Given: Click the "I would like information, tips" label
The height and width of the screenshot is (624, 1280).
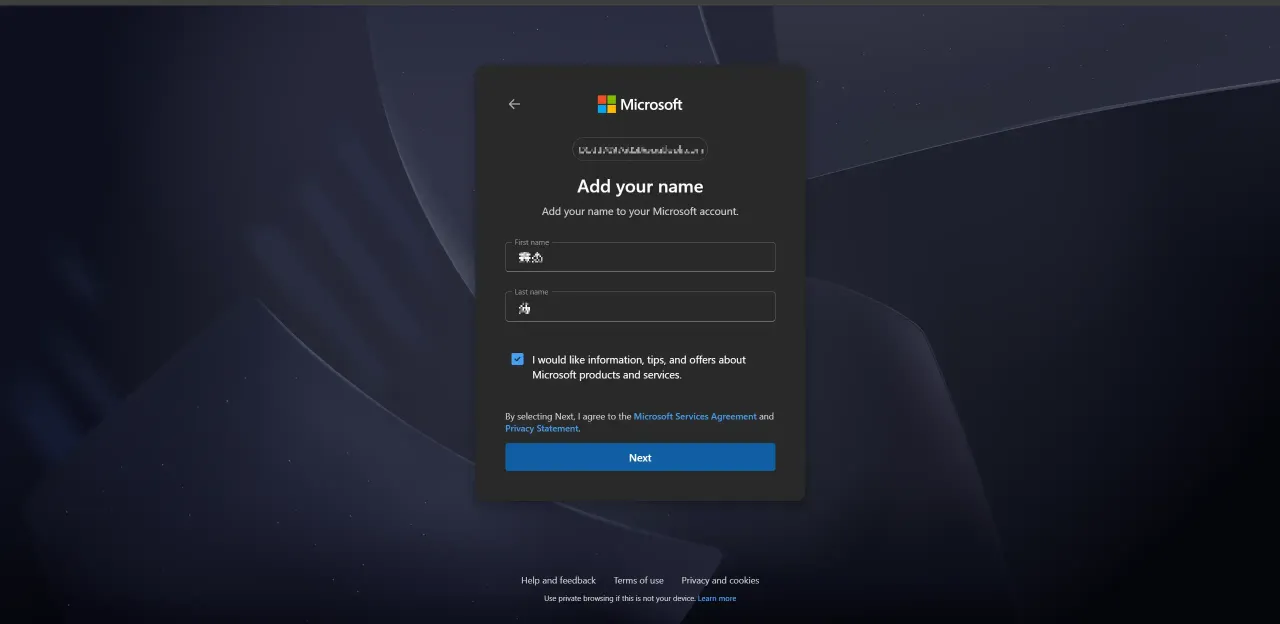Looking at the screenshot, I should [x=639, y=367].
